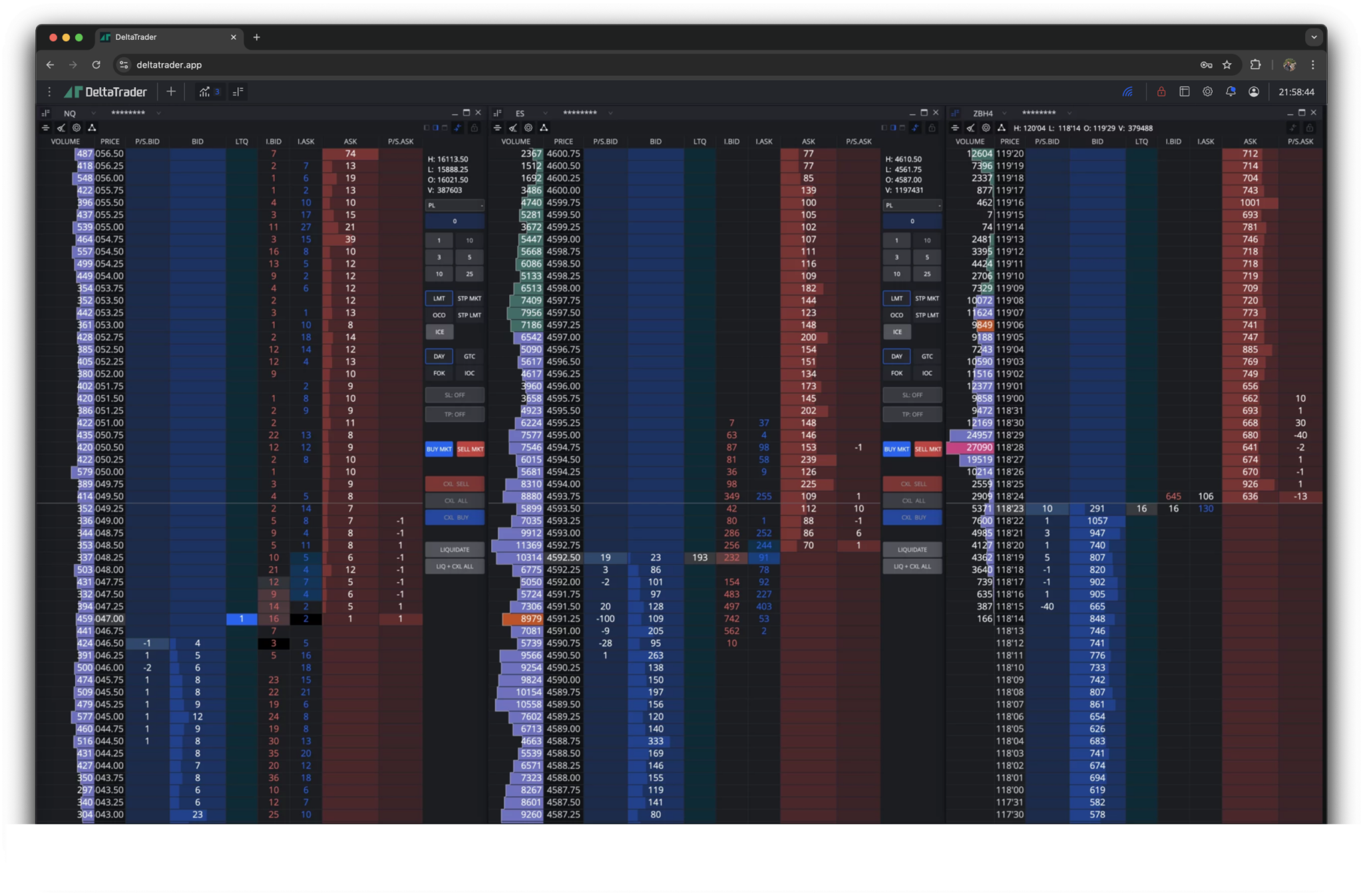Click BUY MKT in the ES panel
Screen dimensions: 1363x896
pos(896,449)
